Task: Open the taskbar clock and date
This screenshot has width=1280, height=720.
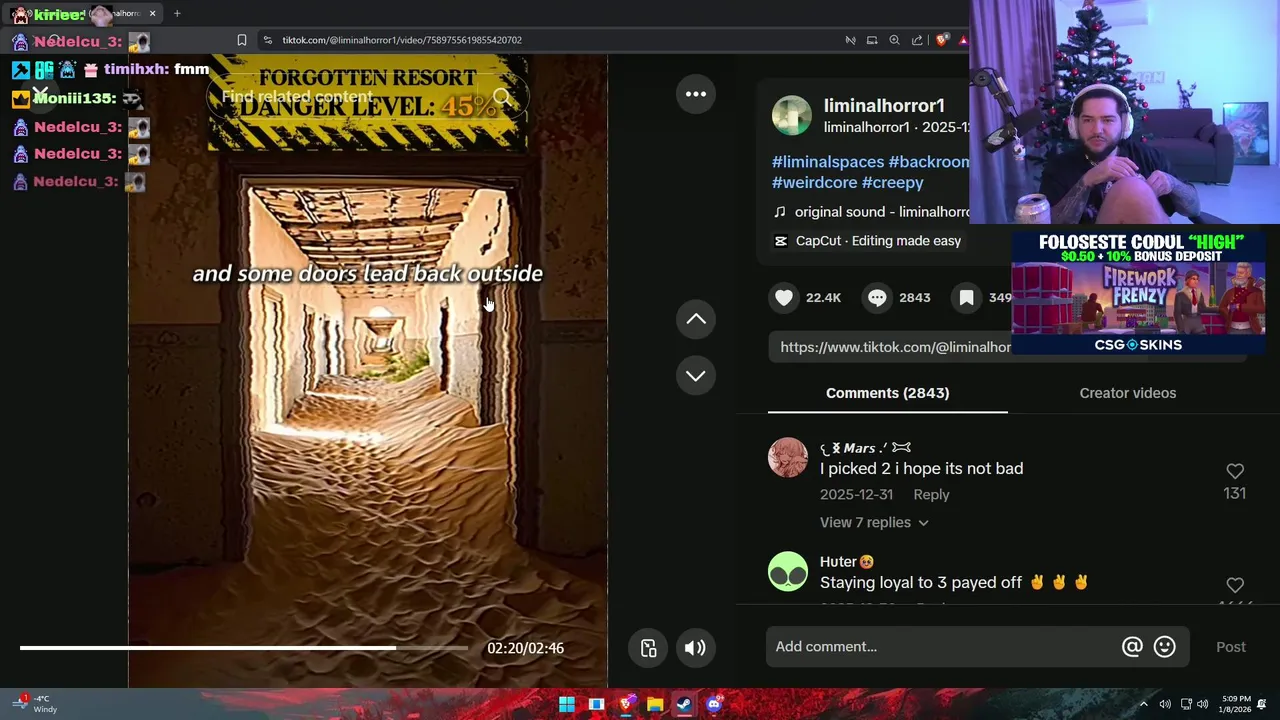Action: point(1234,704)
